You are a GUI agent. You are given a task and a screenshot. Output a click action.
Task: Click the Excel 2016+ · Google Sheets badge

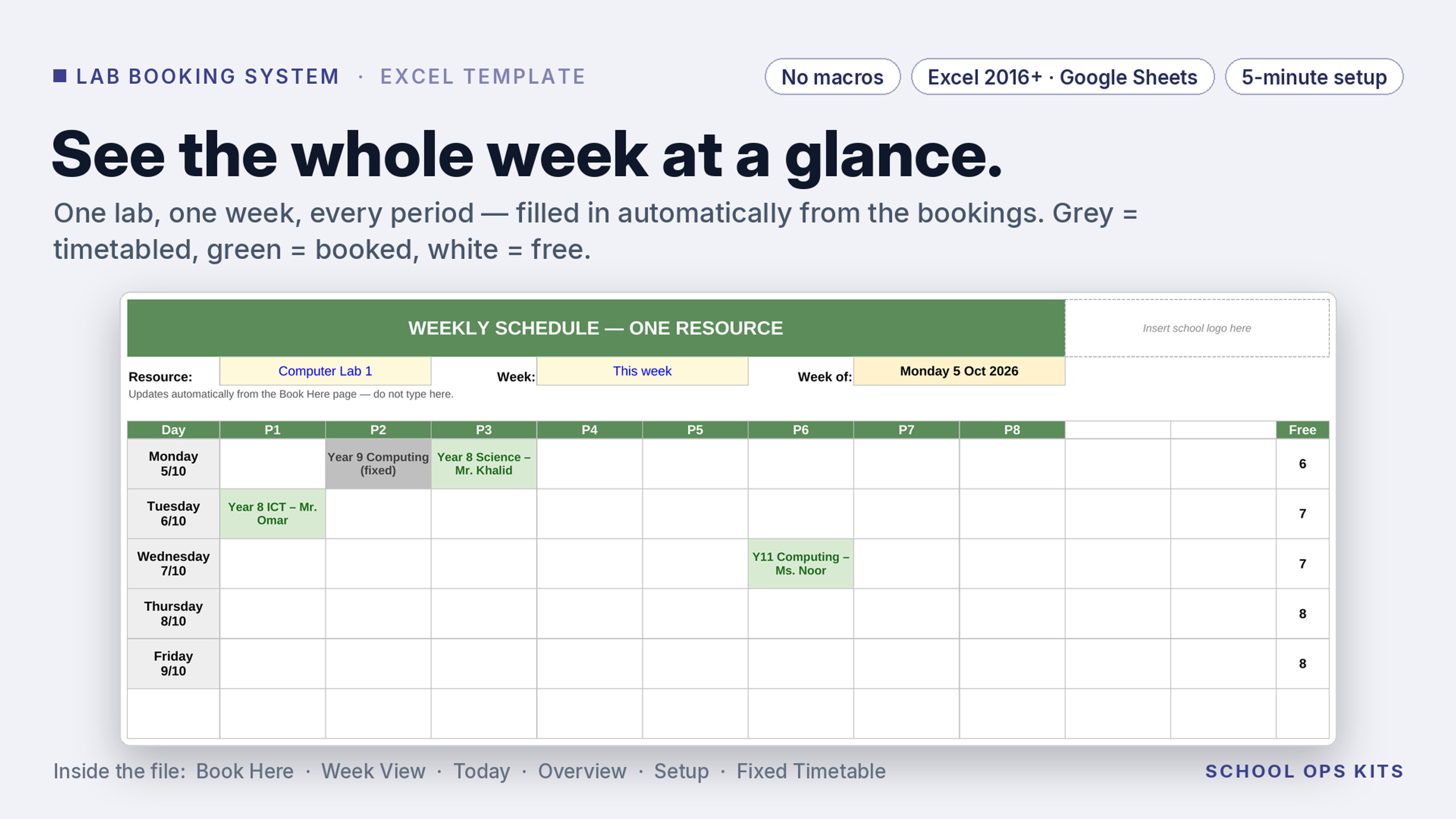pyautogui.click(x=1062, y=77)
